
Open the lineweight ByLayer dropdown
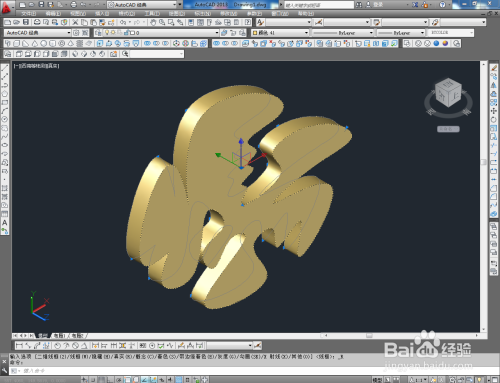[422, 33]
